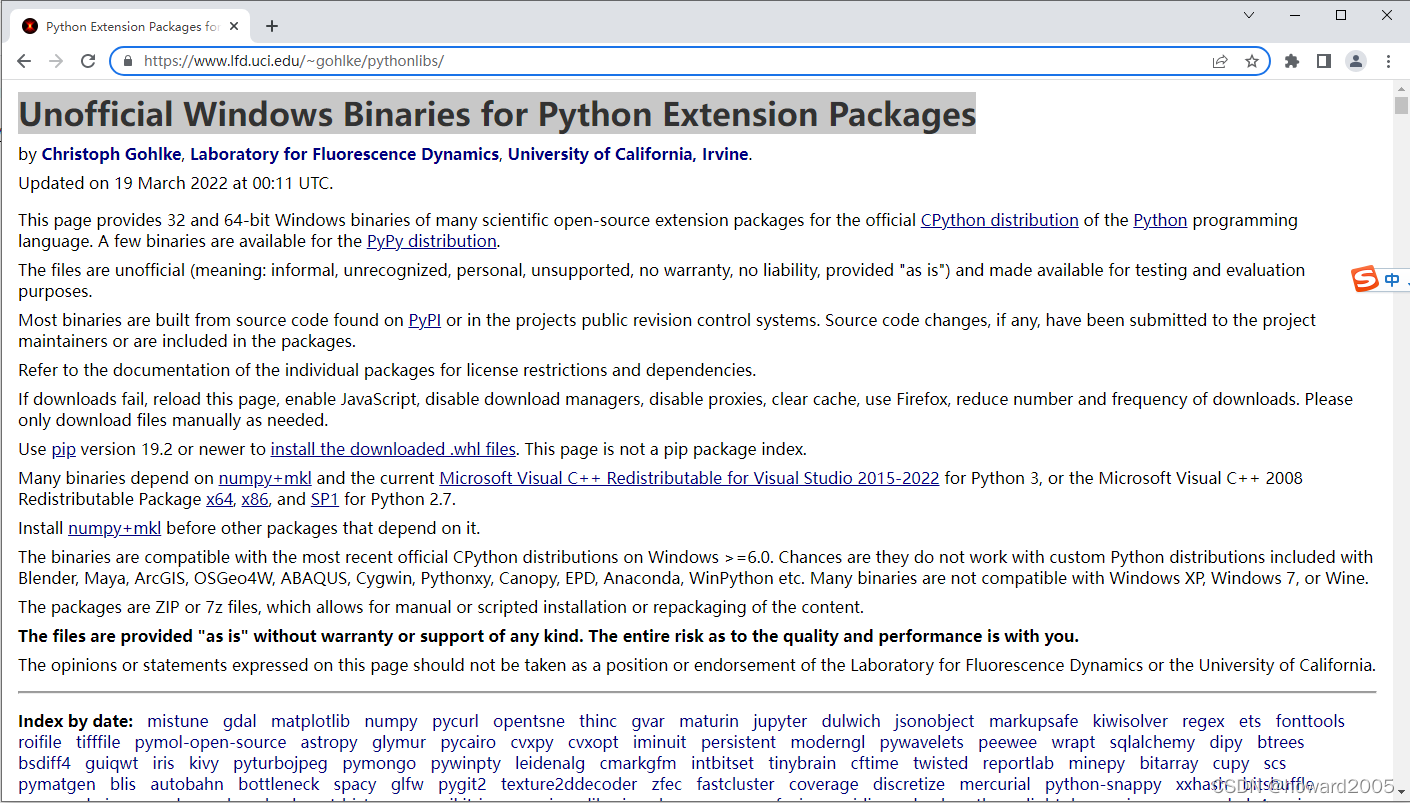Jump to kivy in the index

(203, 763)
